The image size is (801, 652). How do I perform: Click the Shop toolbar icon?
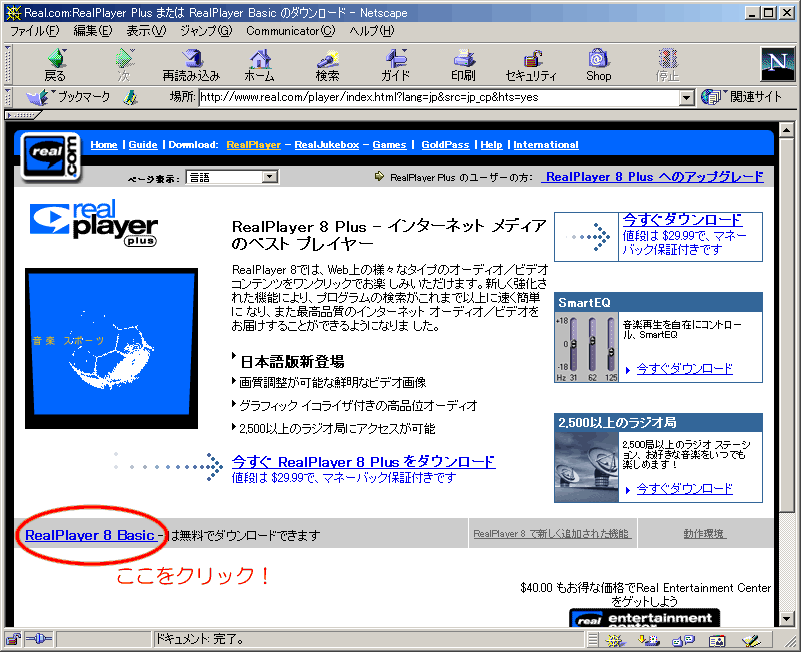pos(599,64)
